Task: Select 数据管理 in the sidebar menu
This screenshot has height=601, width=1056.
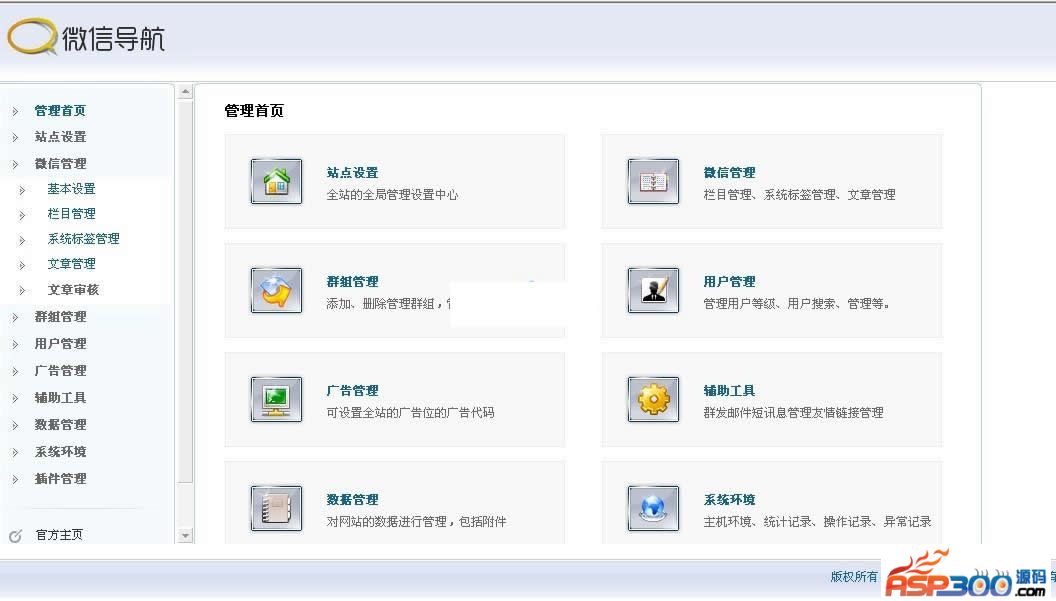Action: point(60,424)
